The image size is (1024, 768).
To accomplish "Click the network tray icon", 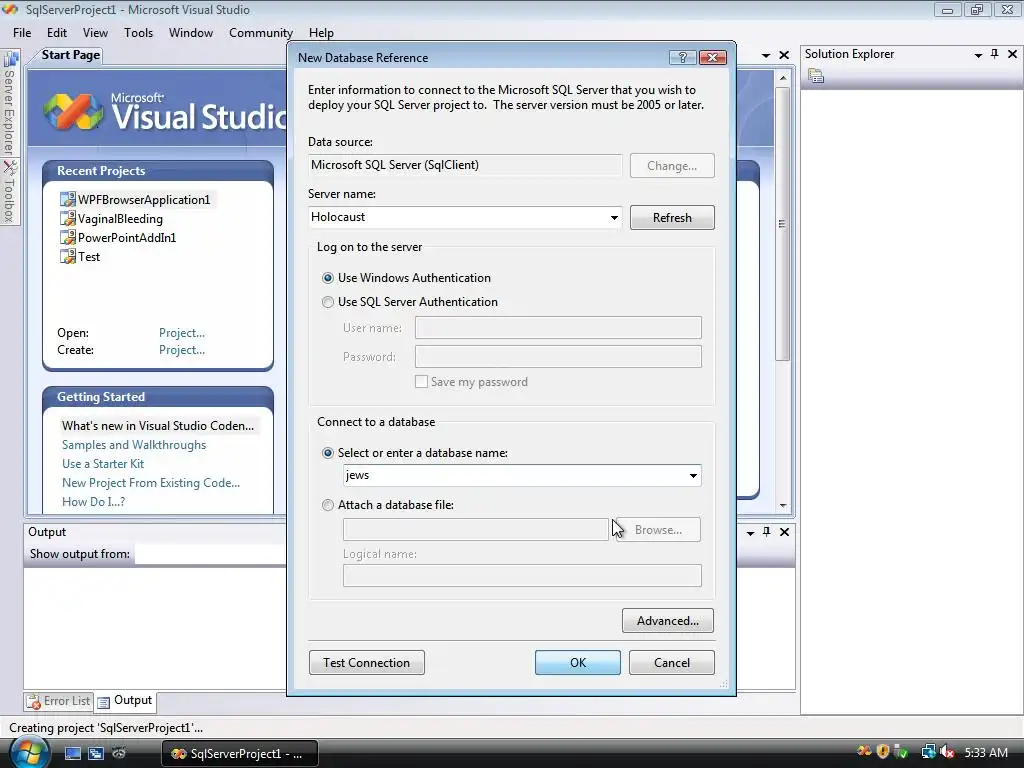I will (x=928, y=752).
